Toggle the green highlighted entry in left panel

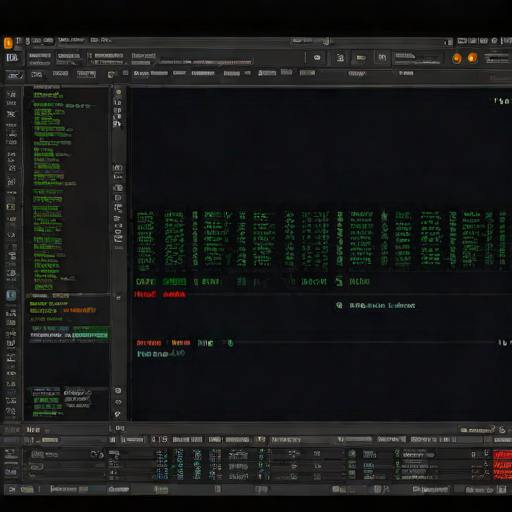pyautogui.click(x=90, y=335)
